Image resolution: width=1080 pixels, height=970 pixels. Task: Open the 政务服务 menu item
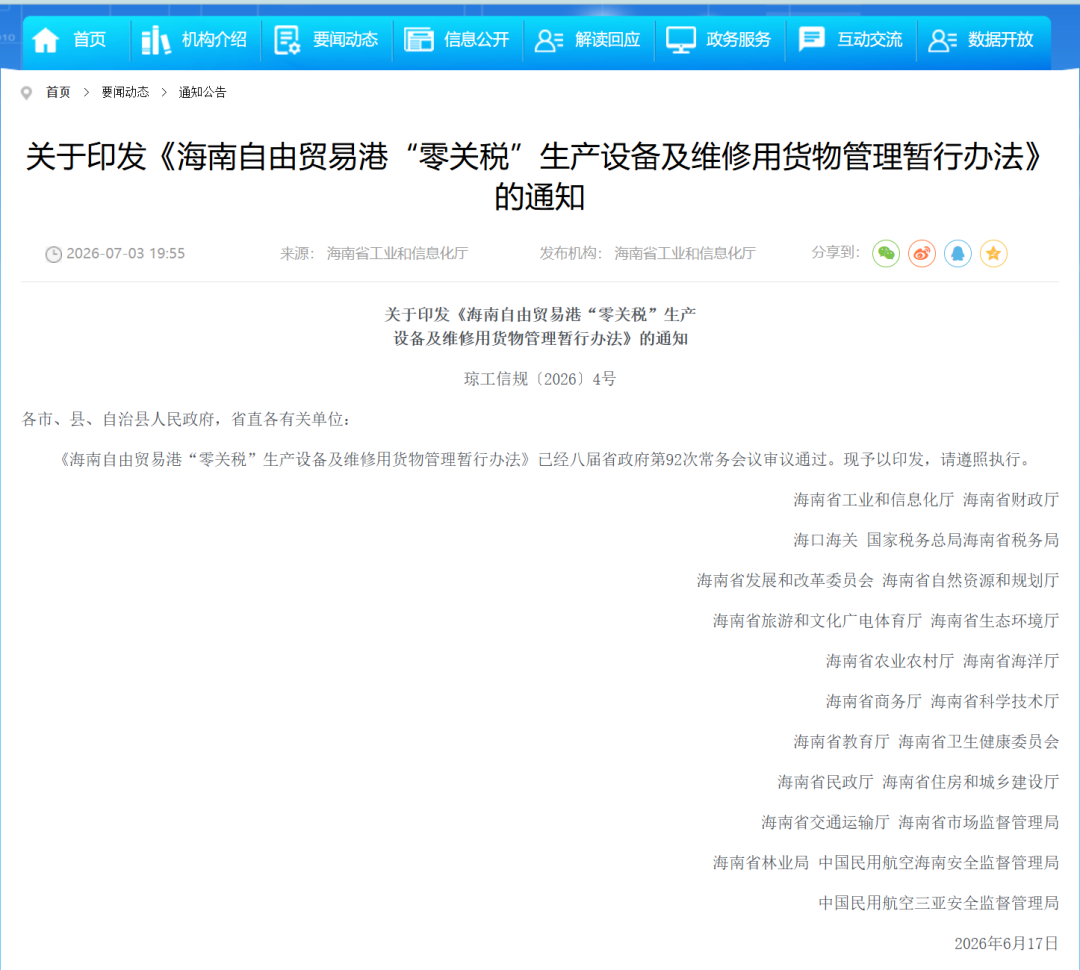point(738,39)
